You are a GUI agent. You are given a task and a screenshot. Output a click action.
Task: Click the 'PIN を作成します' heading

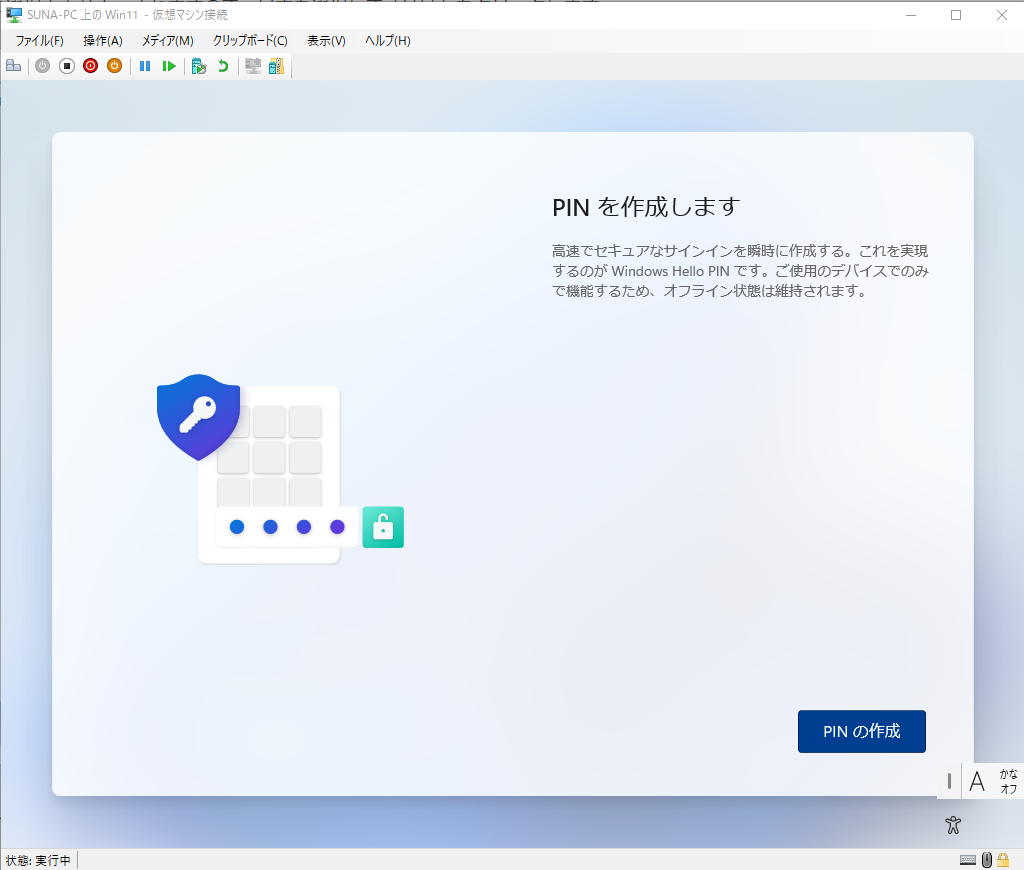click(x=646, y=207)
